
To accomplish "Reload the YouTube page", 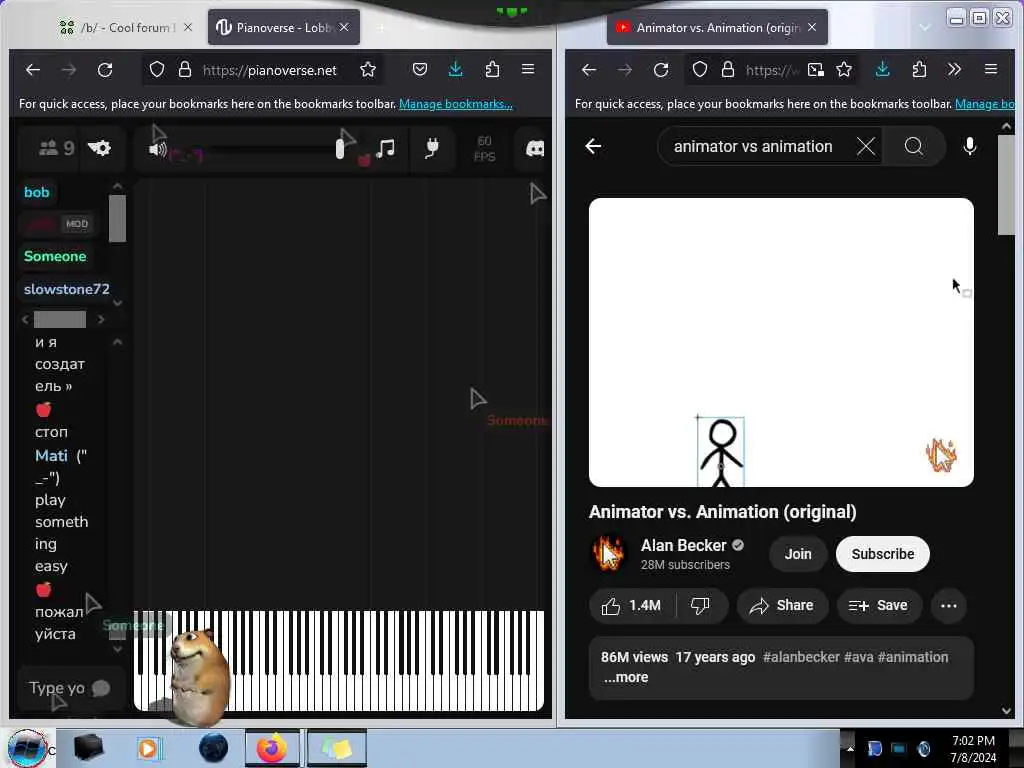I will click(x=661, y=70).
